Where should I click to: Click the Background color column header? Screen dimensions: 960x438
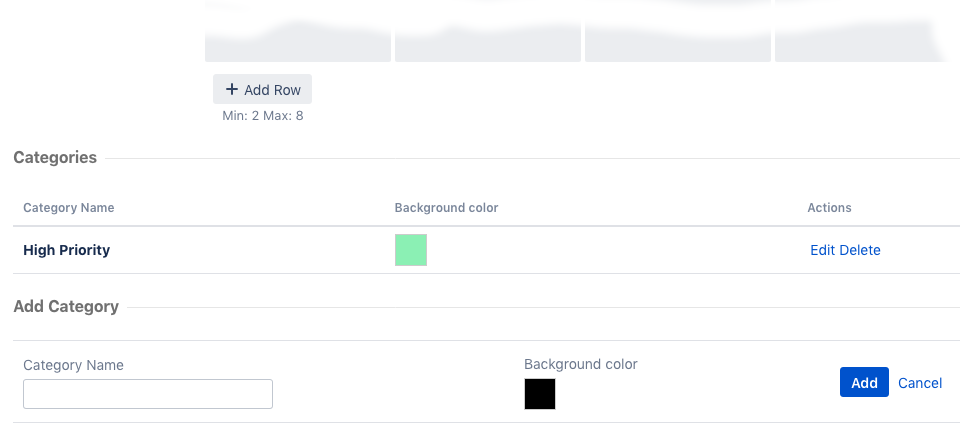pyautogui.click(x=446, y=208)
